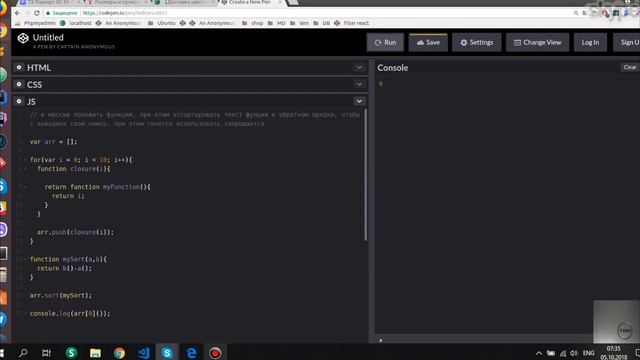Expand the CSS panel chevron
The image size is (640, 360).
(x=359, y=84)
